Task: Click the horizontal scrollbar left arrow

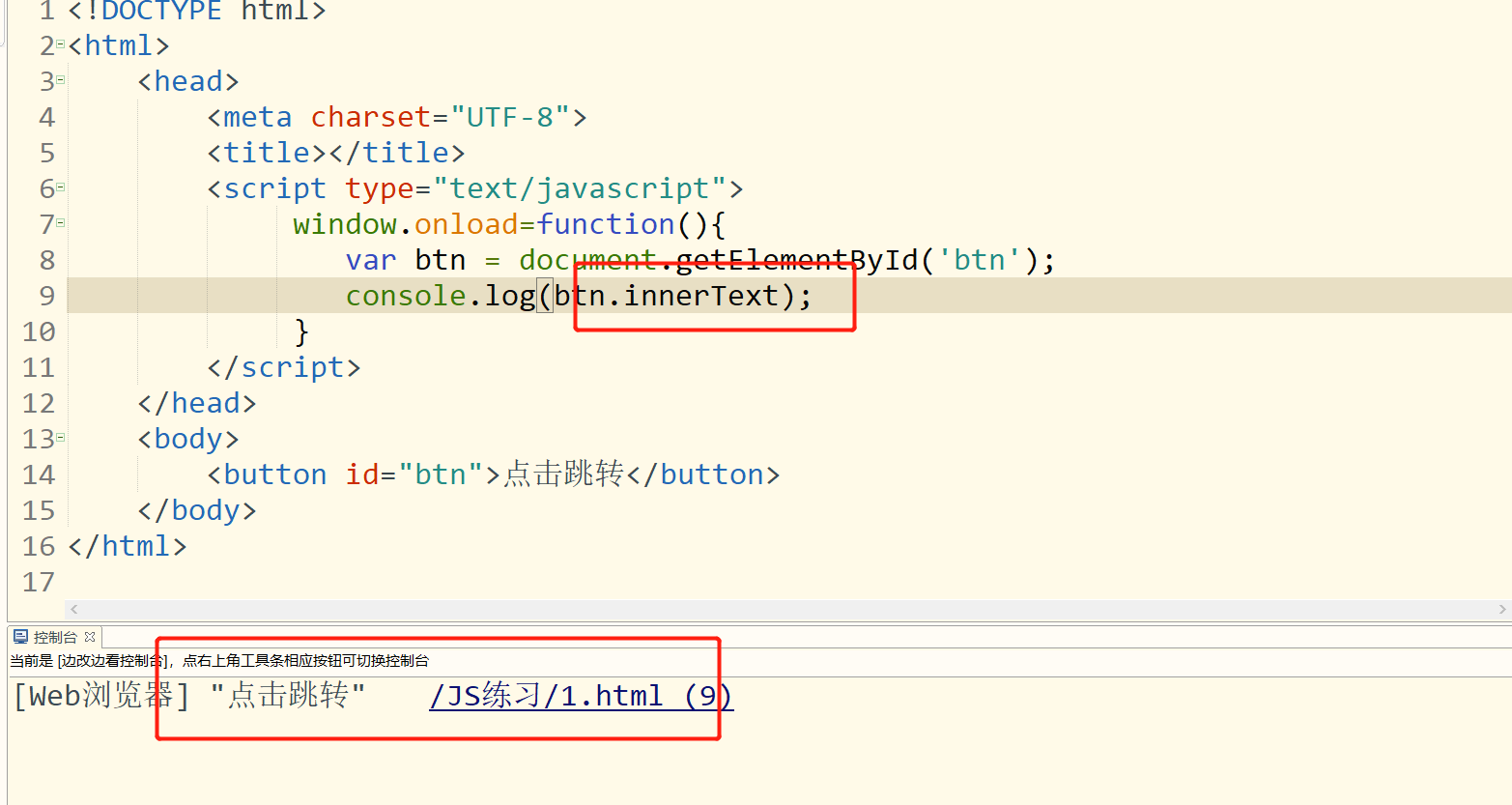Action: [73, 609]
